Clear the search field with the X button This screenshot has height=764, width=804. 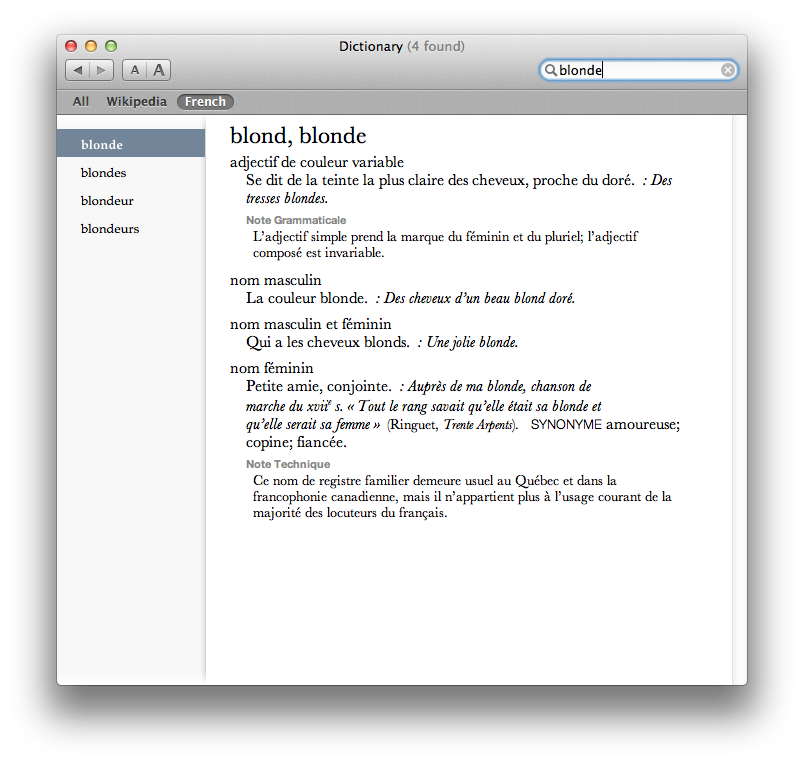pyautogui.click(x=728, y=70)
